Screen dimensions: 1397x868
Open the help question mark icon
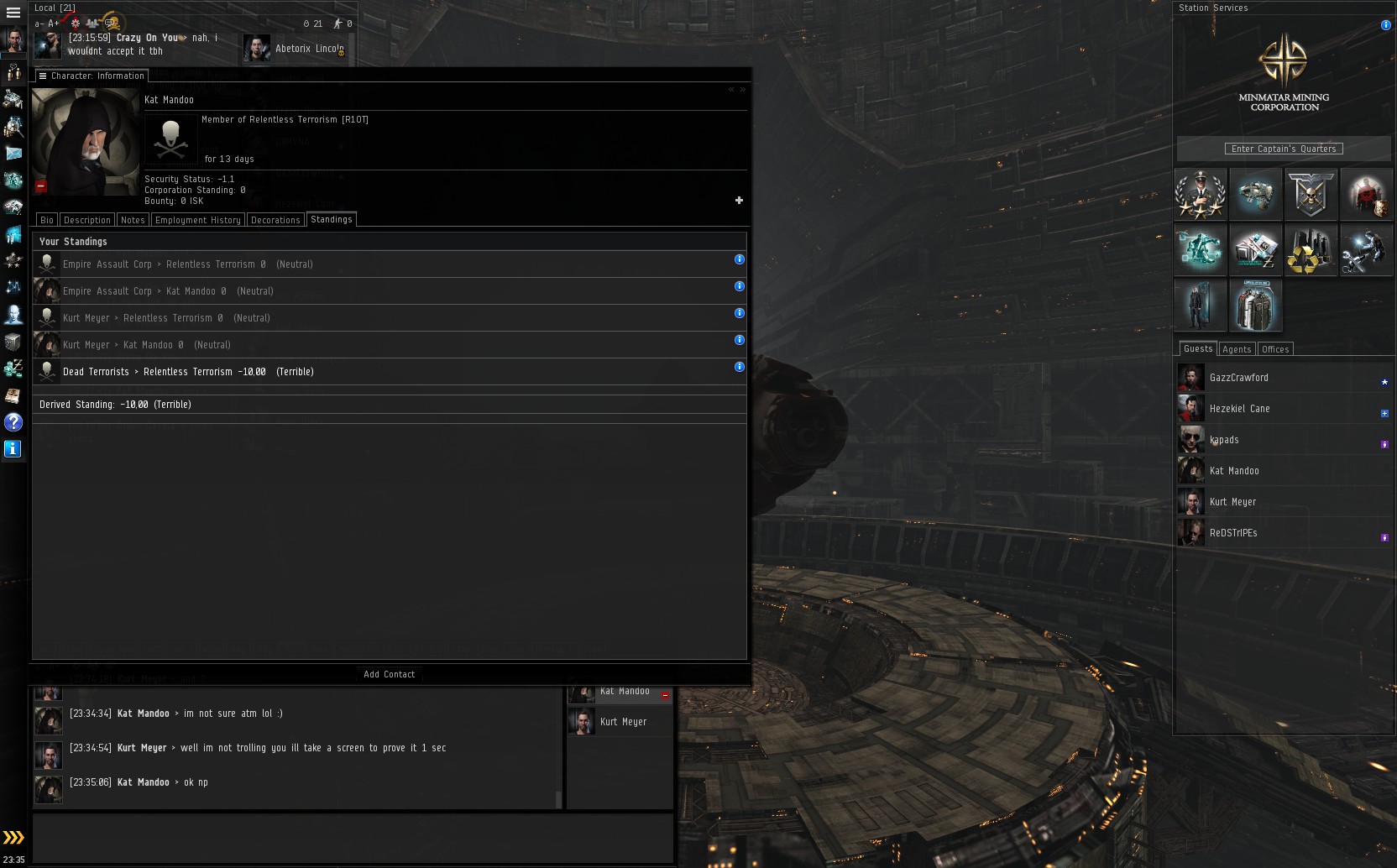point(13,421)
